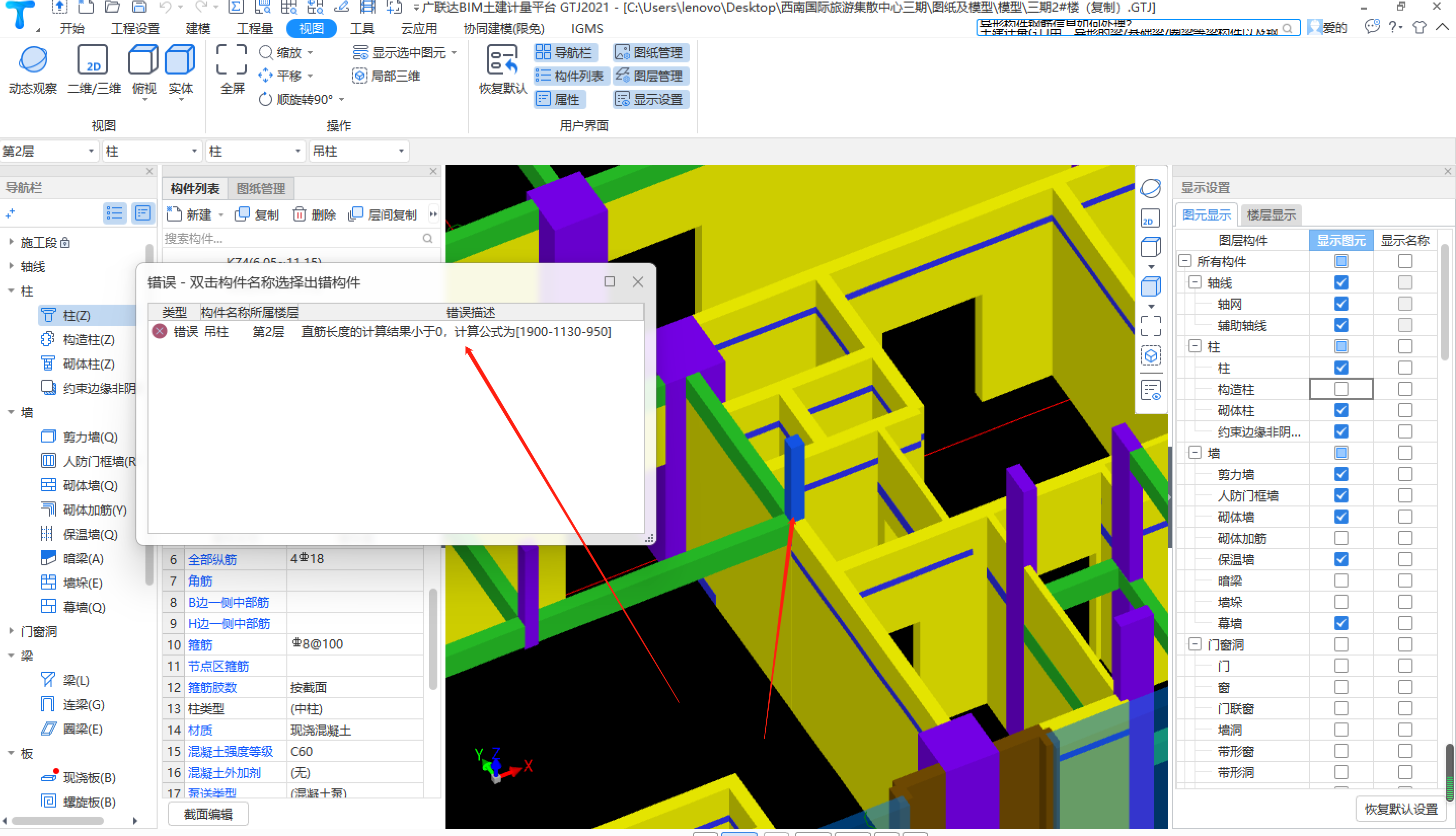Screen dimensions: 1456x836
Task: Uncheck 剪力墙 display element checkbox
Action: tap(1341, 474)
